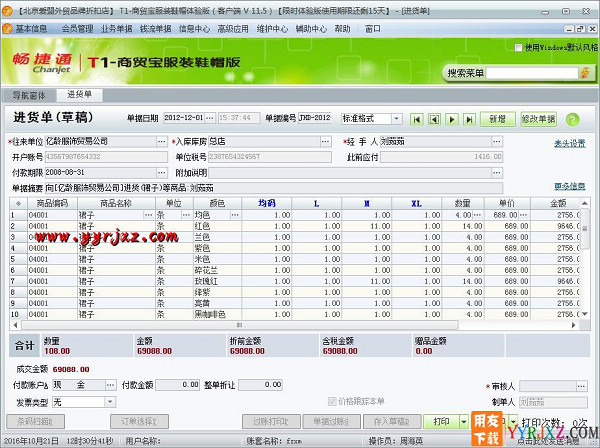This screenshot has width=600, height=448.
Task: Click the 整单折让 input field
Action: pyautogui.click(x=261, y=385)
